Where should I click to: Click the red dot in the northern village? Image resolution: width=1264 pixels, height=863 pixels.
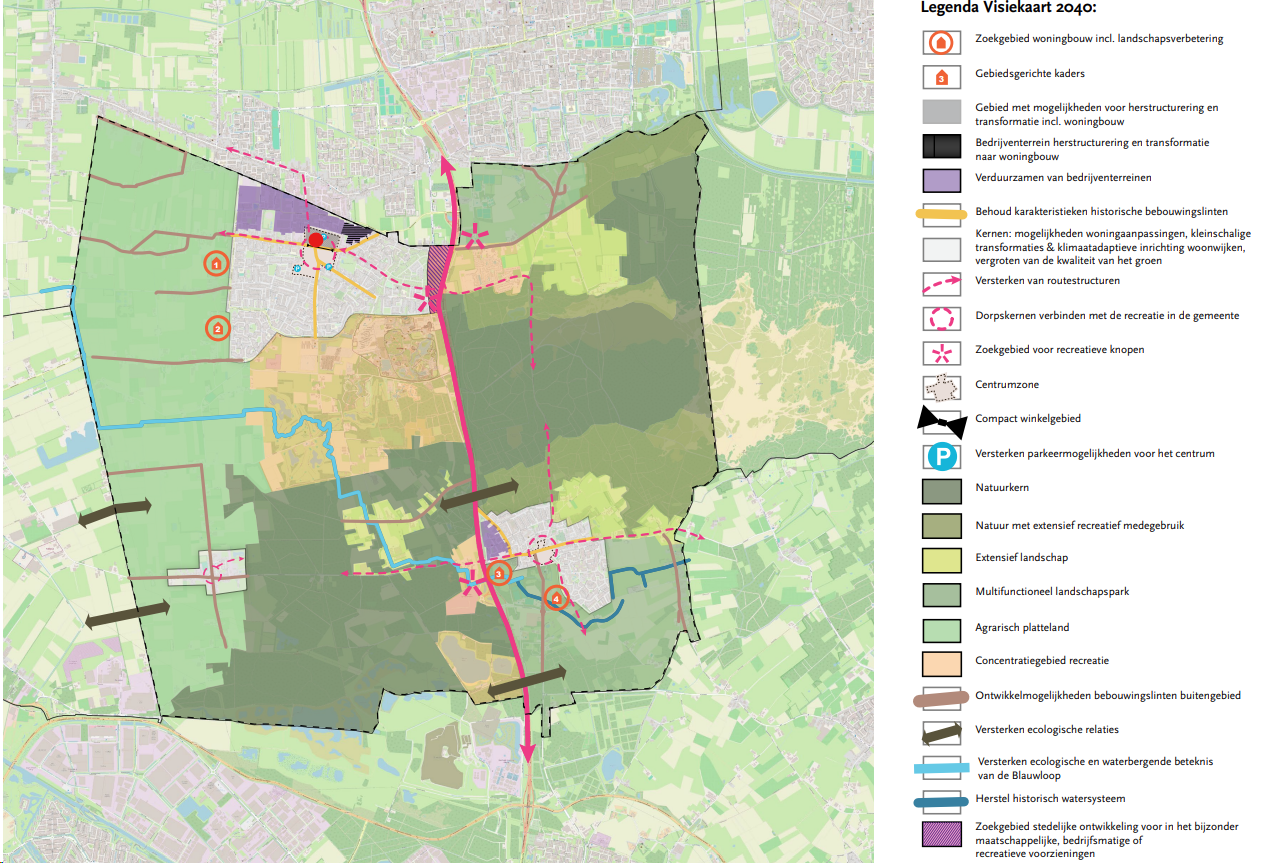(316, 240)
